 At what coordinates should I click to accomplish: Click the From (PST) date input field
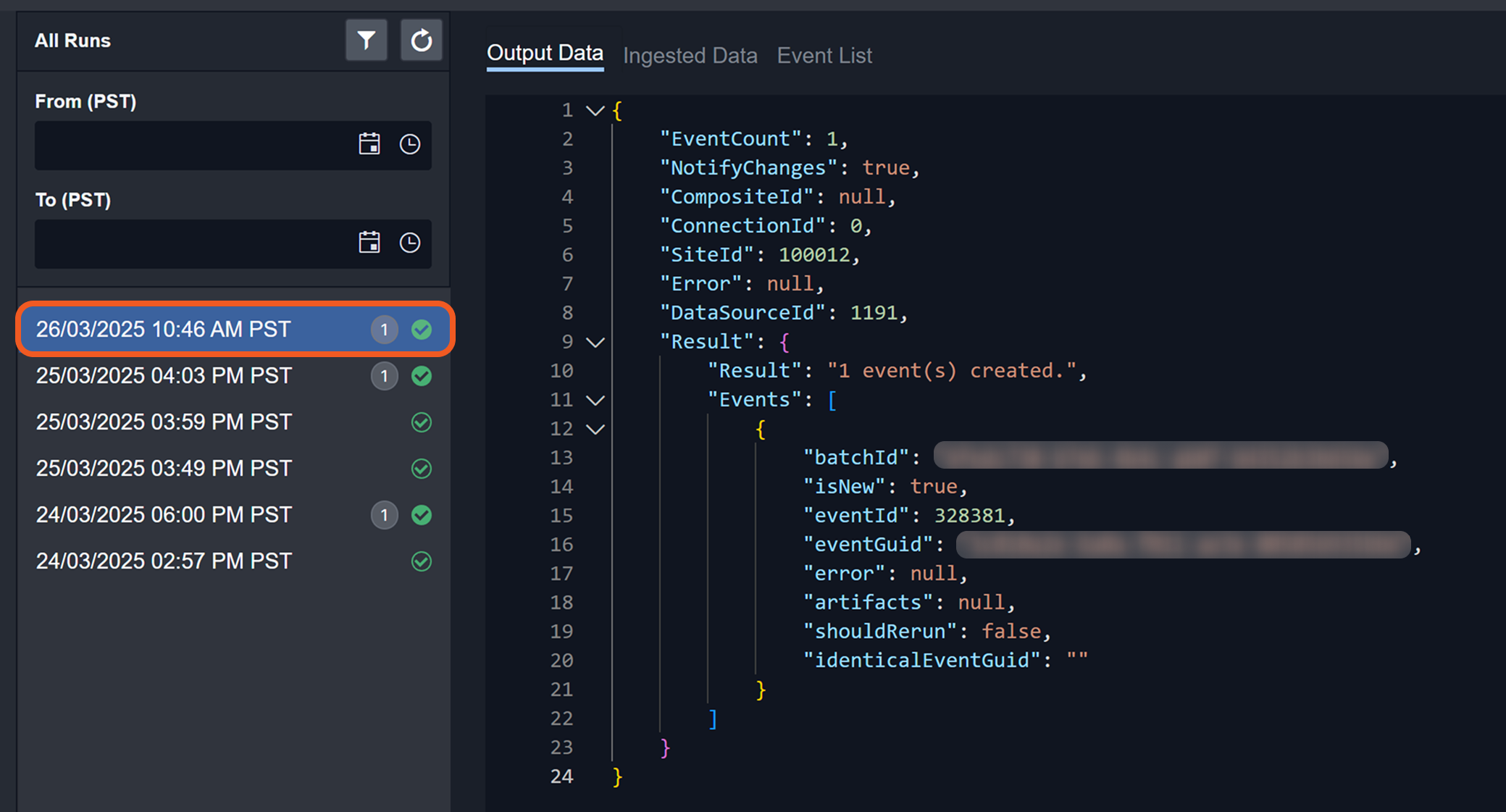point(192,145)
